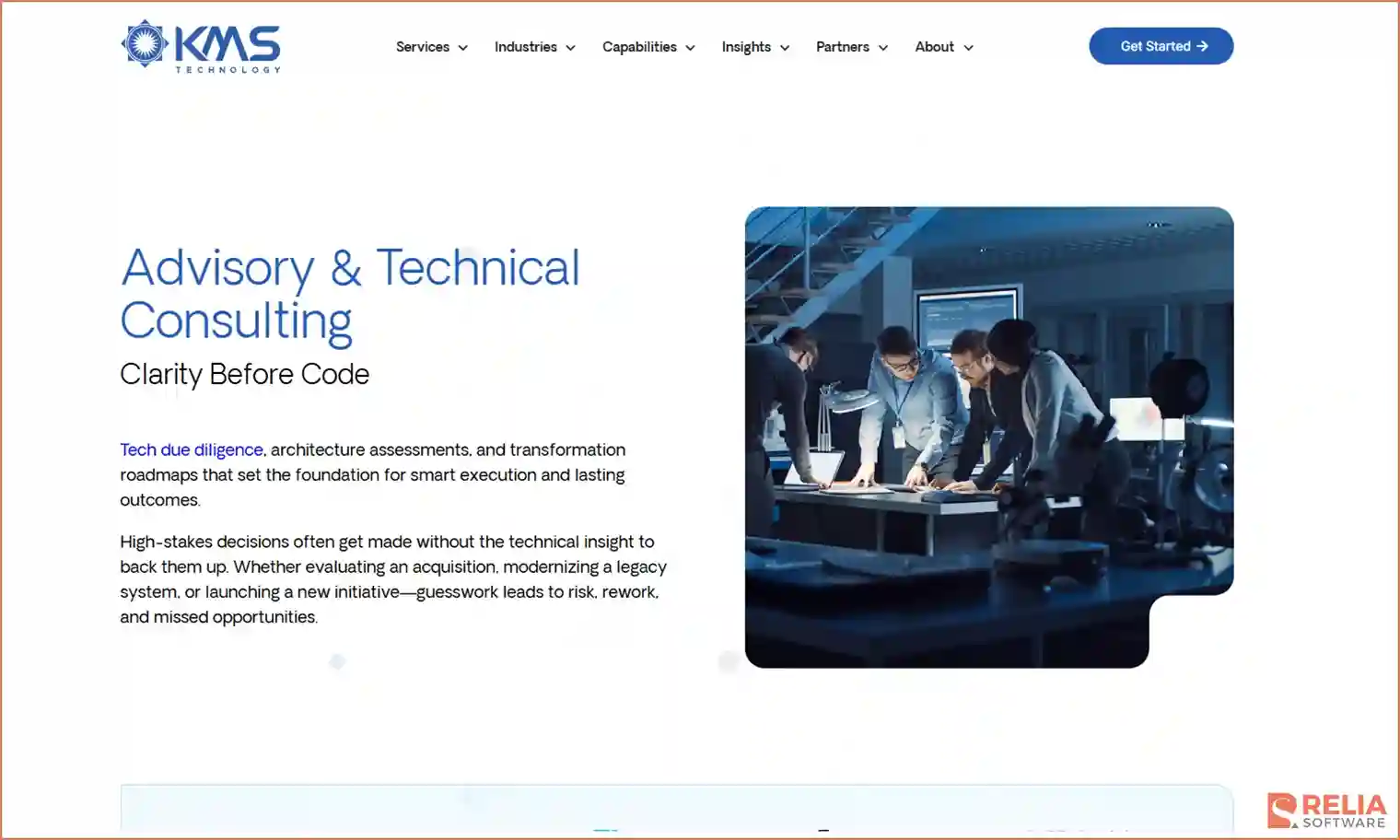Click the KMS Technology logo
This screenshot has height=840, width=1400.
tap(201, 46)
